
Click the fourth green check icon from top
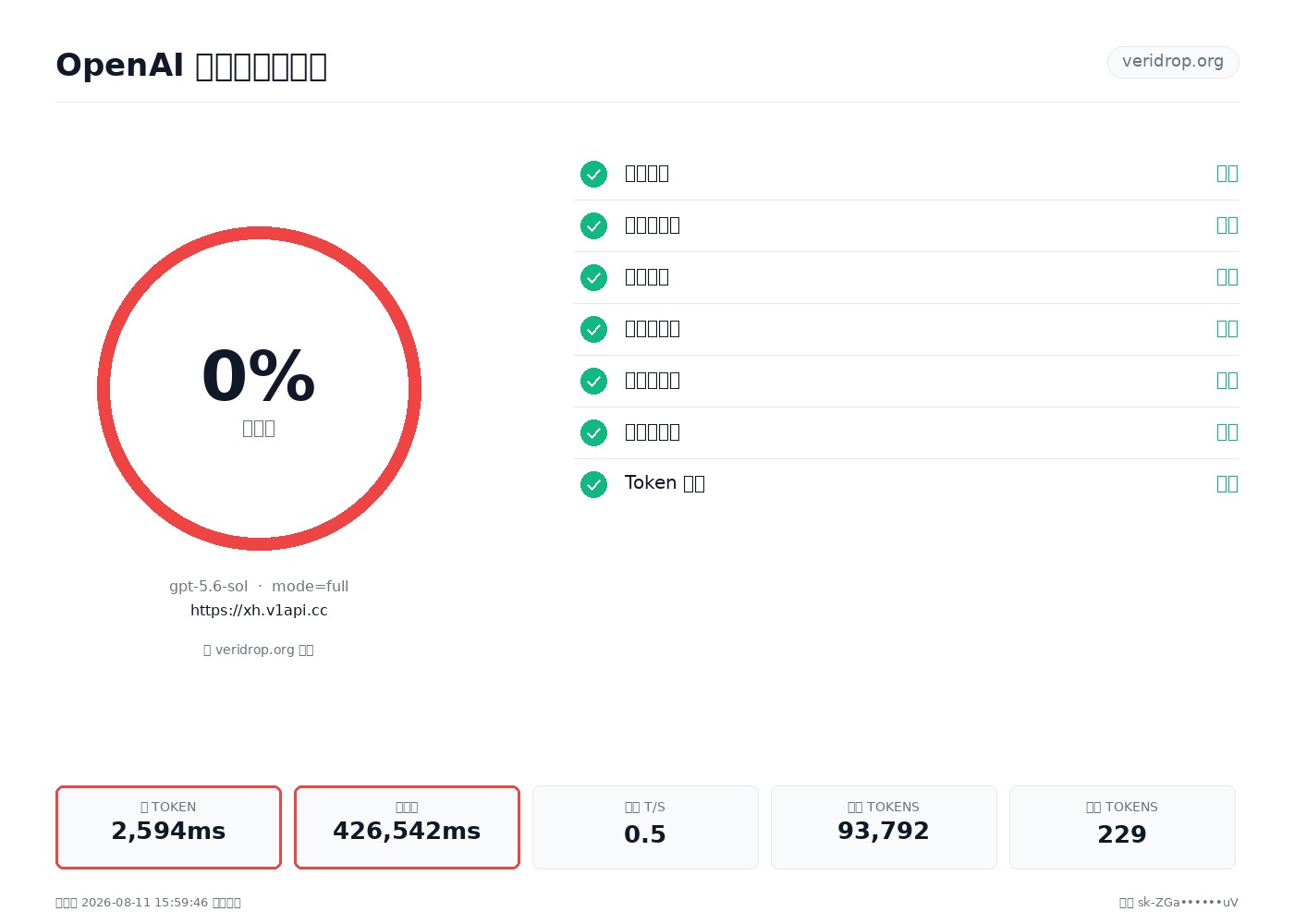click(593, 329)
